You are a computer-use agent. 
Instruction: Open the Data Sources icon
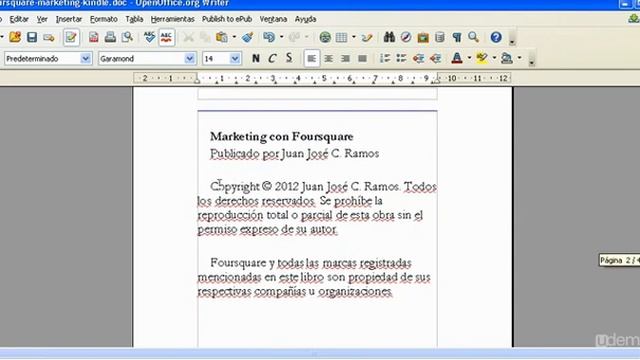pos(440,37)
